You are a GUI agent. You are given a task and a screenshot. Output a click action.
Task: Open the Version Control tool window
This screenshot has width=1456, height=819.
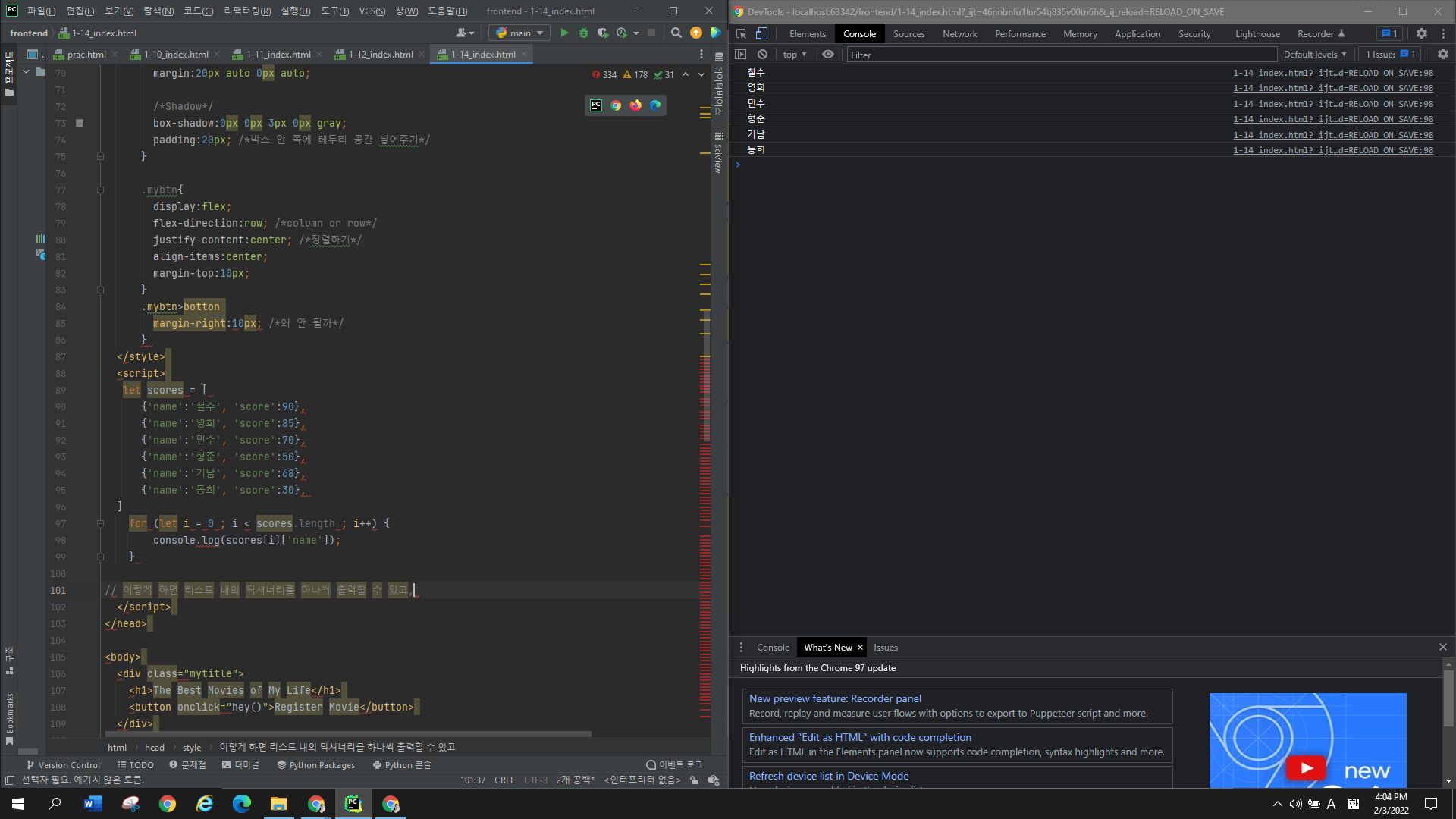[63, 765]
